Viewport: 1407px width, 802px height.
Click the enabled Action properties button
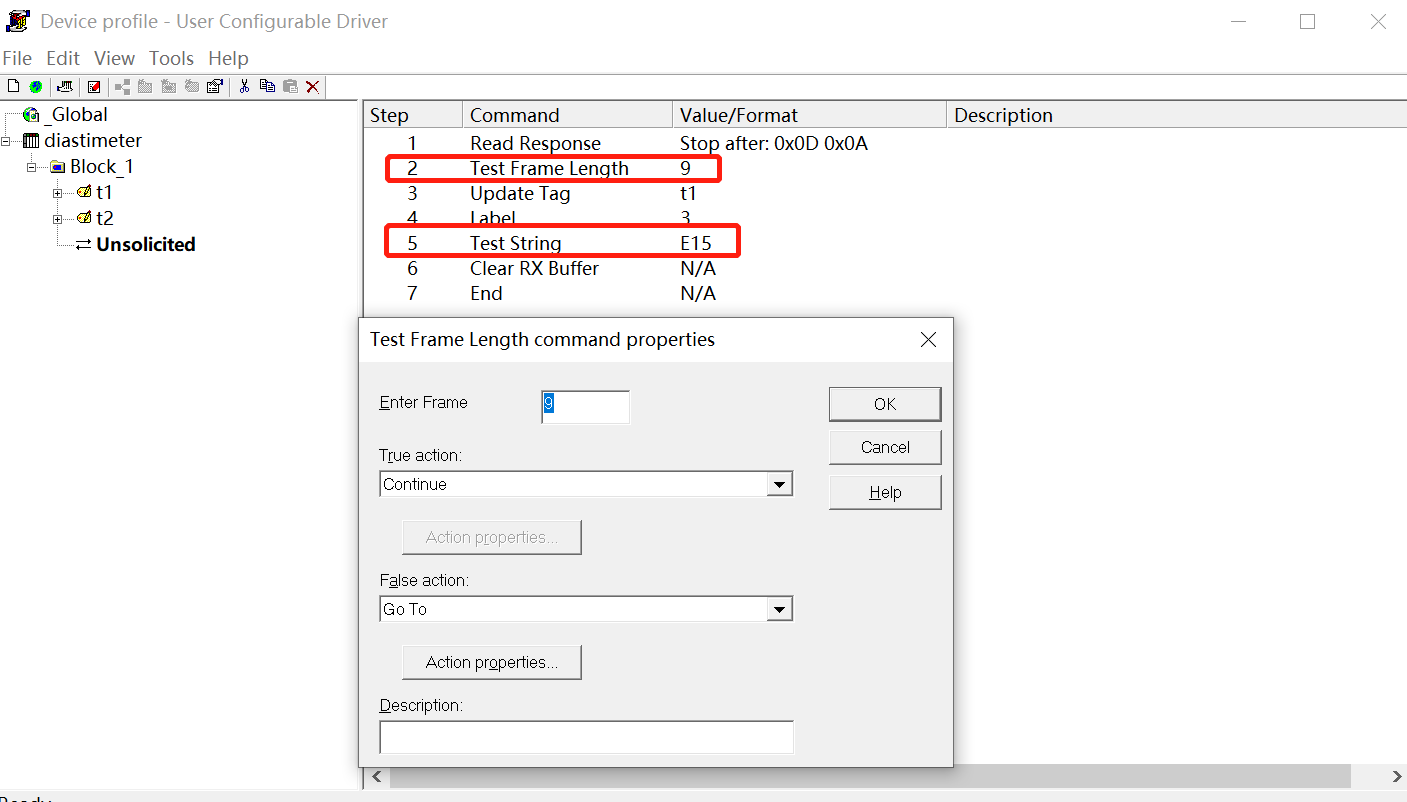pyautogui.click(x=491, y=662)
